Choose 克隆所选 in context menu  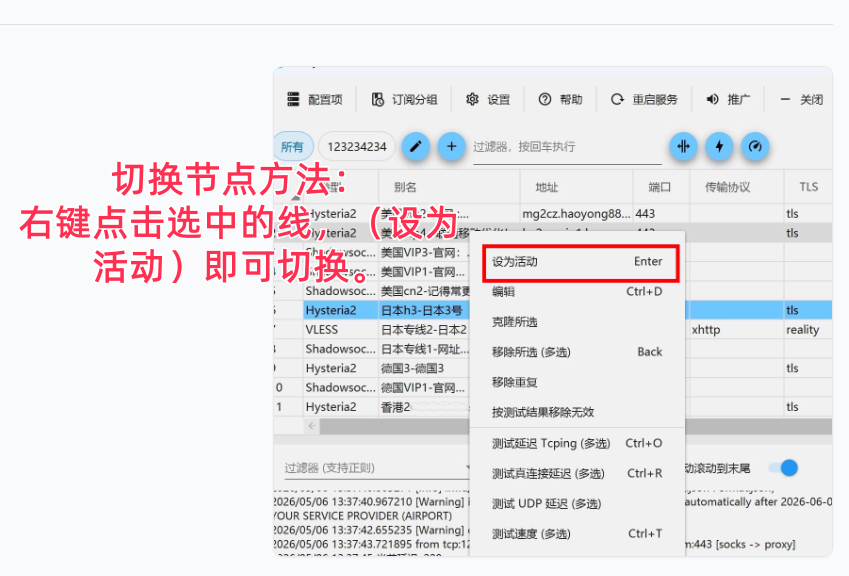577,322
